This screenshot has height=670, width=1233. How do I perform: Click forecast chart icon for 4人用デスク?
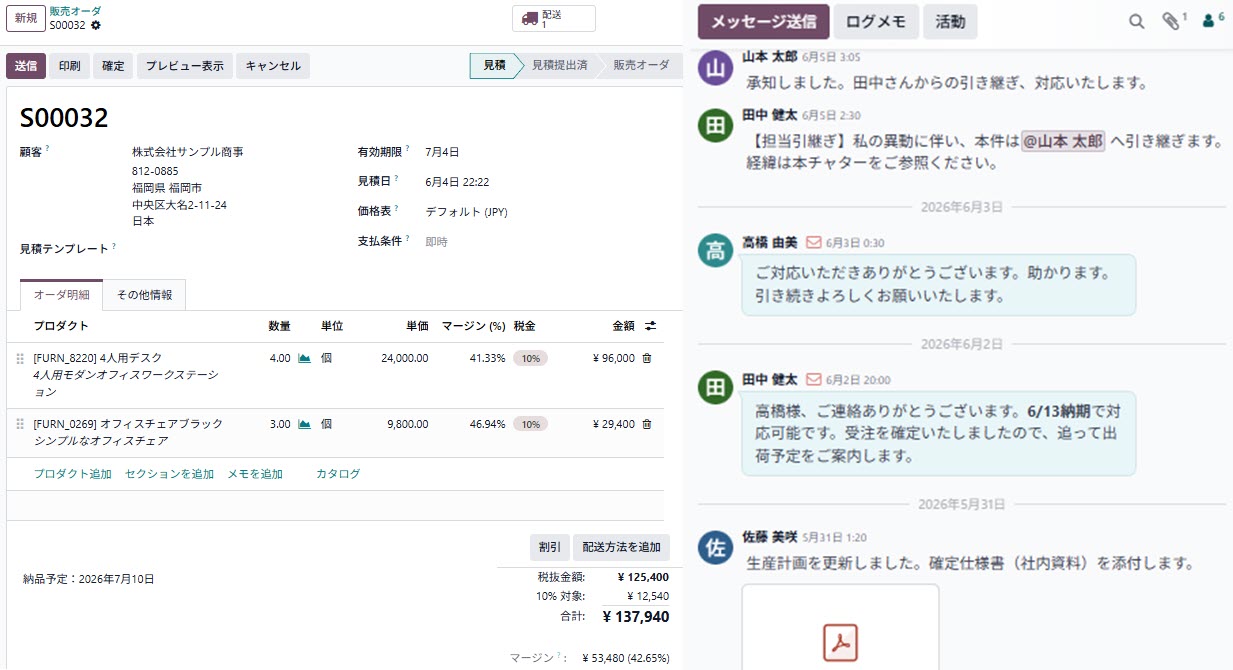[304, 358]
